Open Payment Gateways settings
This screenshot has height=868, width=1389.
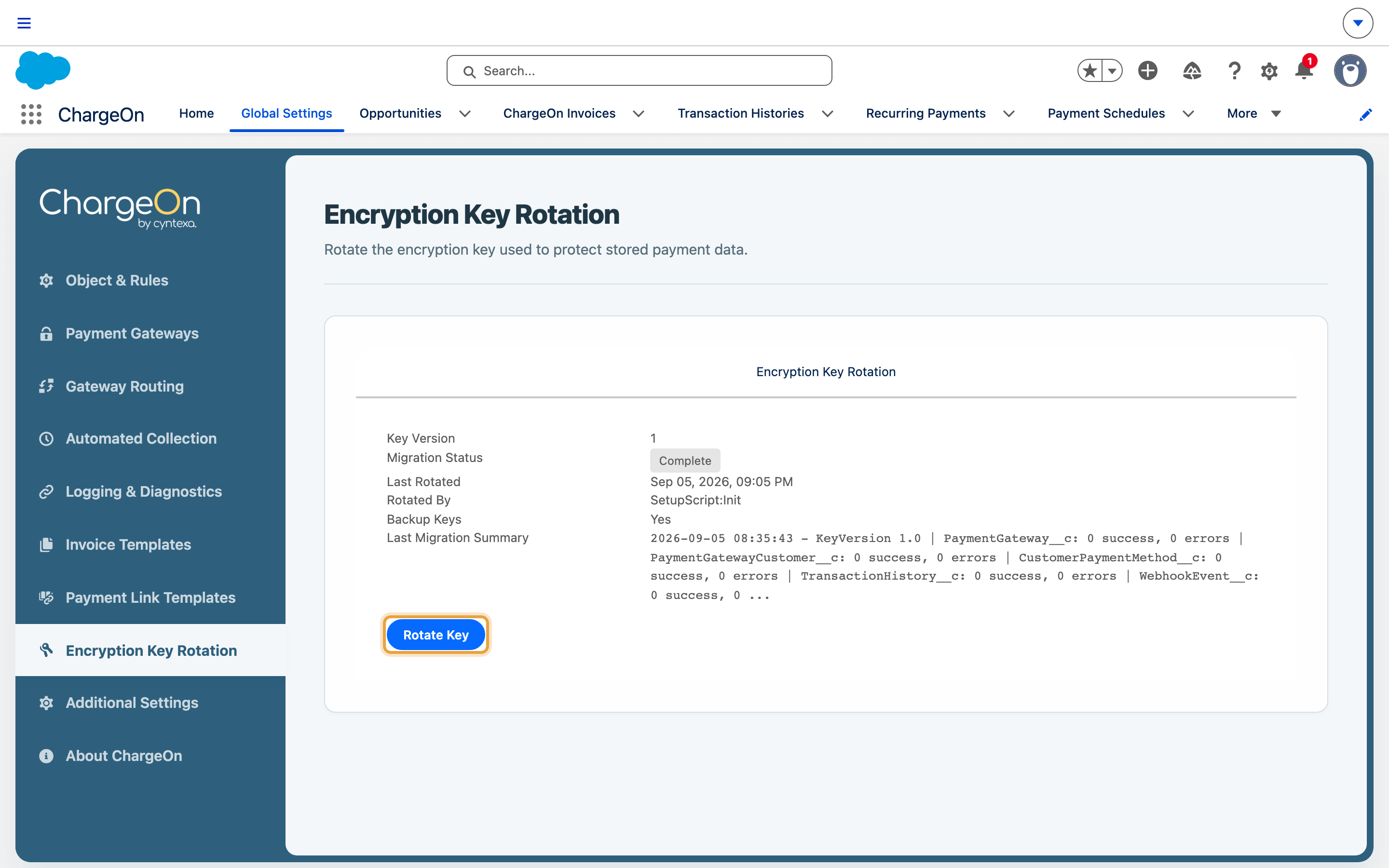[x=150, y=334]
